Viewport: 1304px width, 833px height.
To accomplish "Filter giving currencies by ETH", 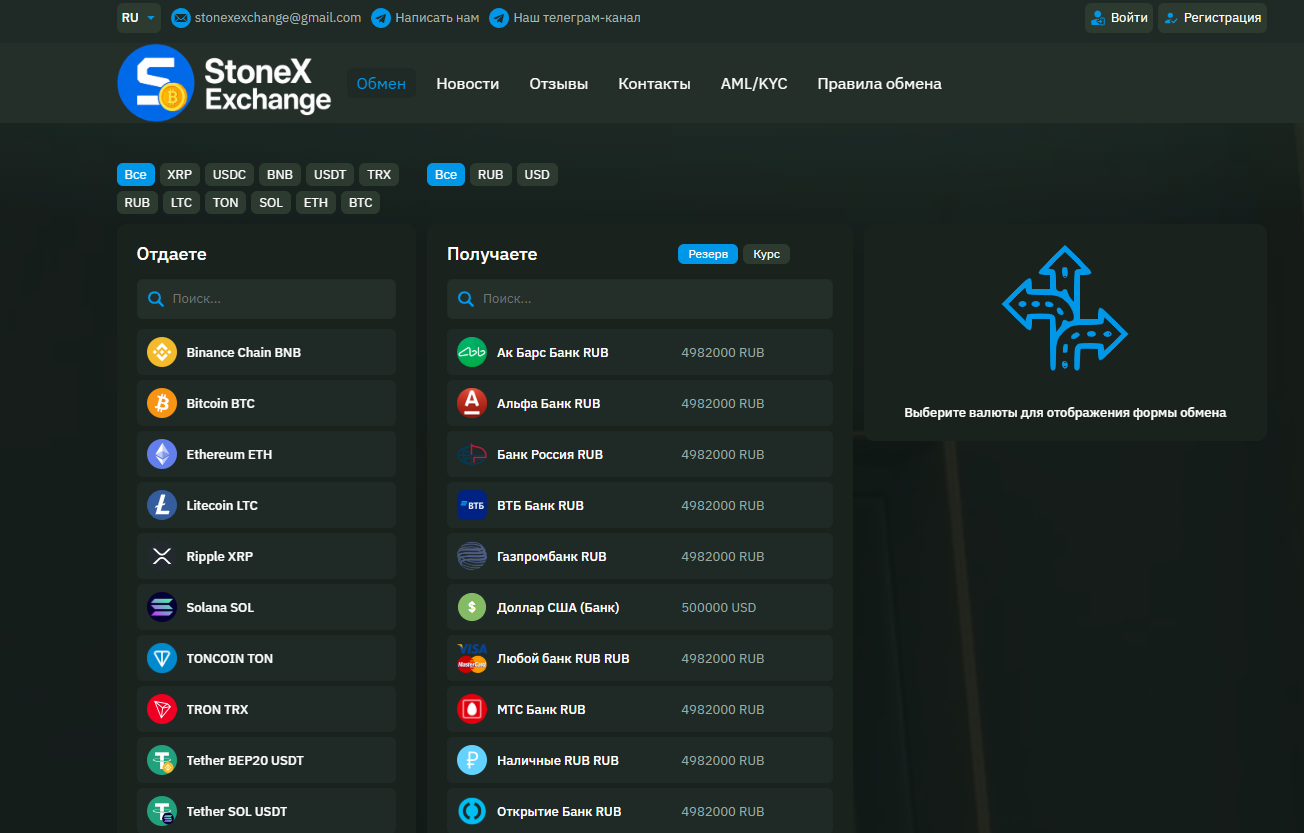I will point(316,203).
